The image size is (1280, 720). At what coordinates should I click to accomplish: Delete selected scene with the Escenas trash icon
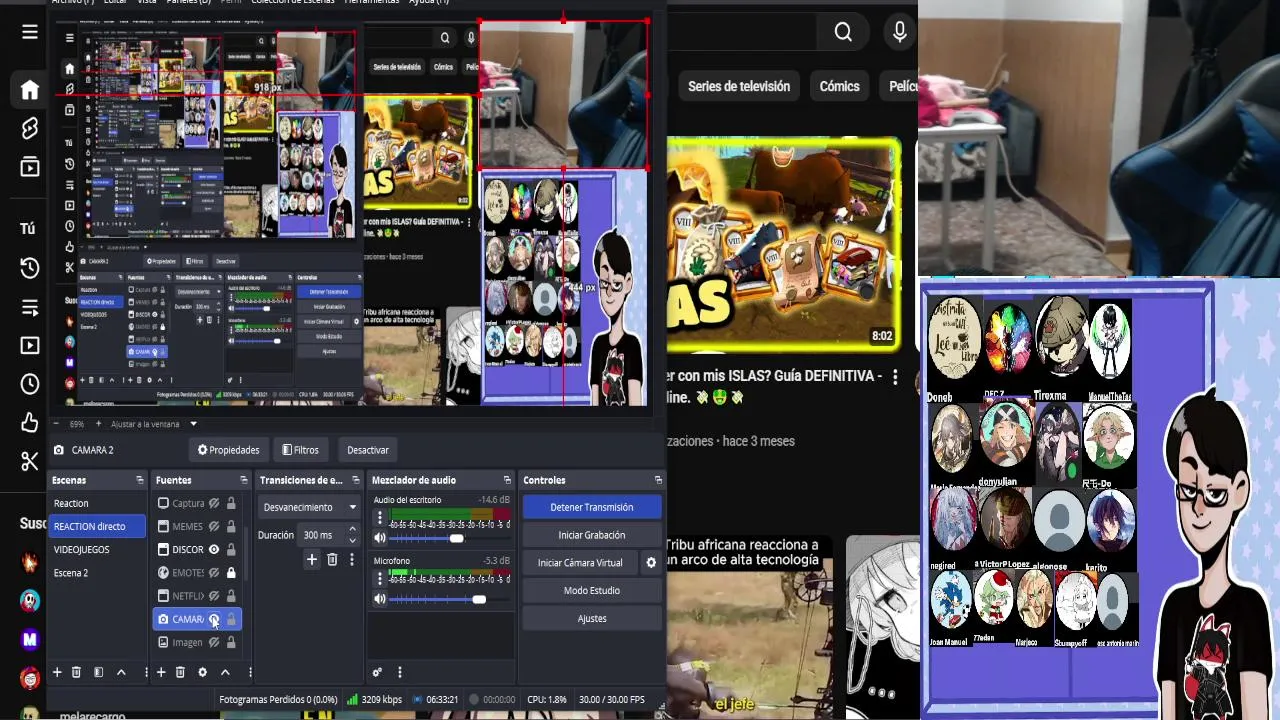pyautogui.click(x=76, y=673)
